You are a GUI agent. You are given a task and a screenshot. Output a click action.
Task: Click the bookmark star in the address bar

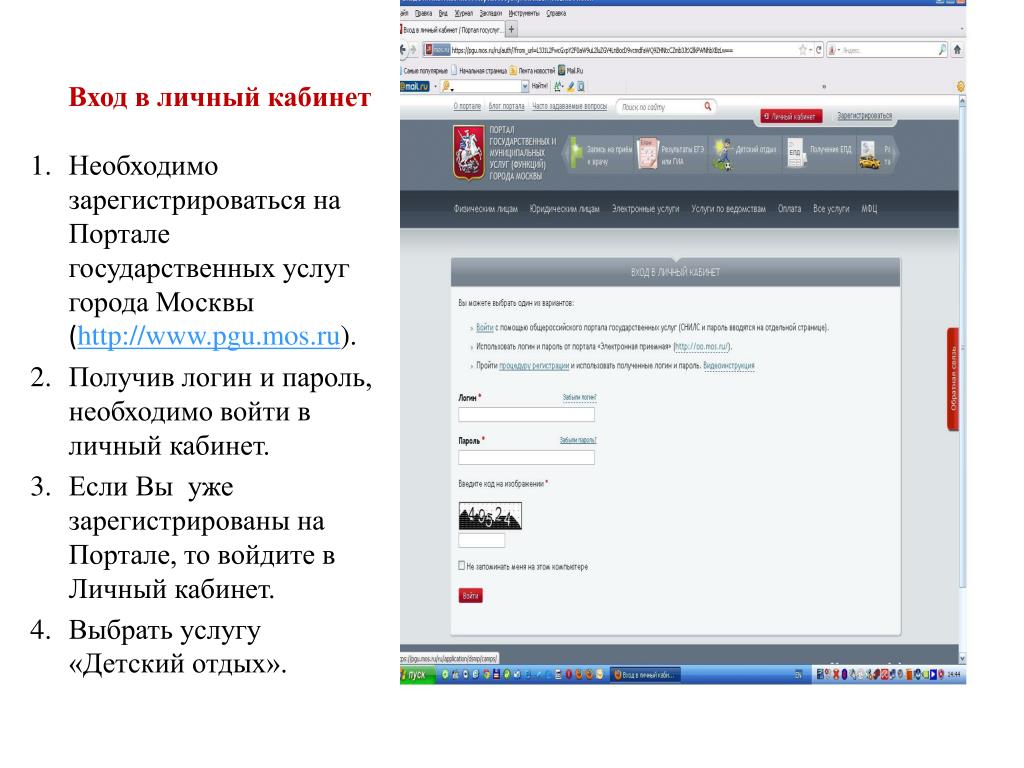[803, 50]
